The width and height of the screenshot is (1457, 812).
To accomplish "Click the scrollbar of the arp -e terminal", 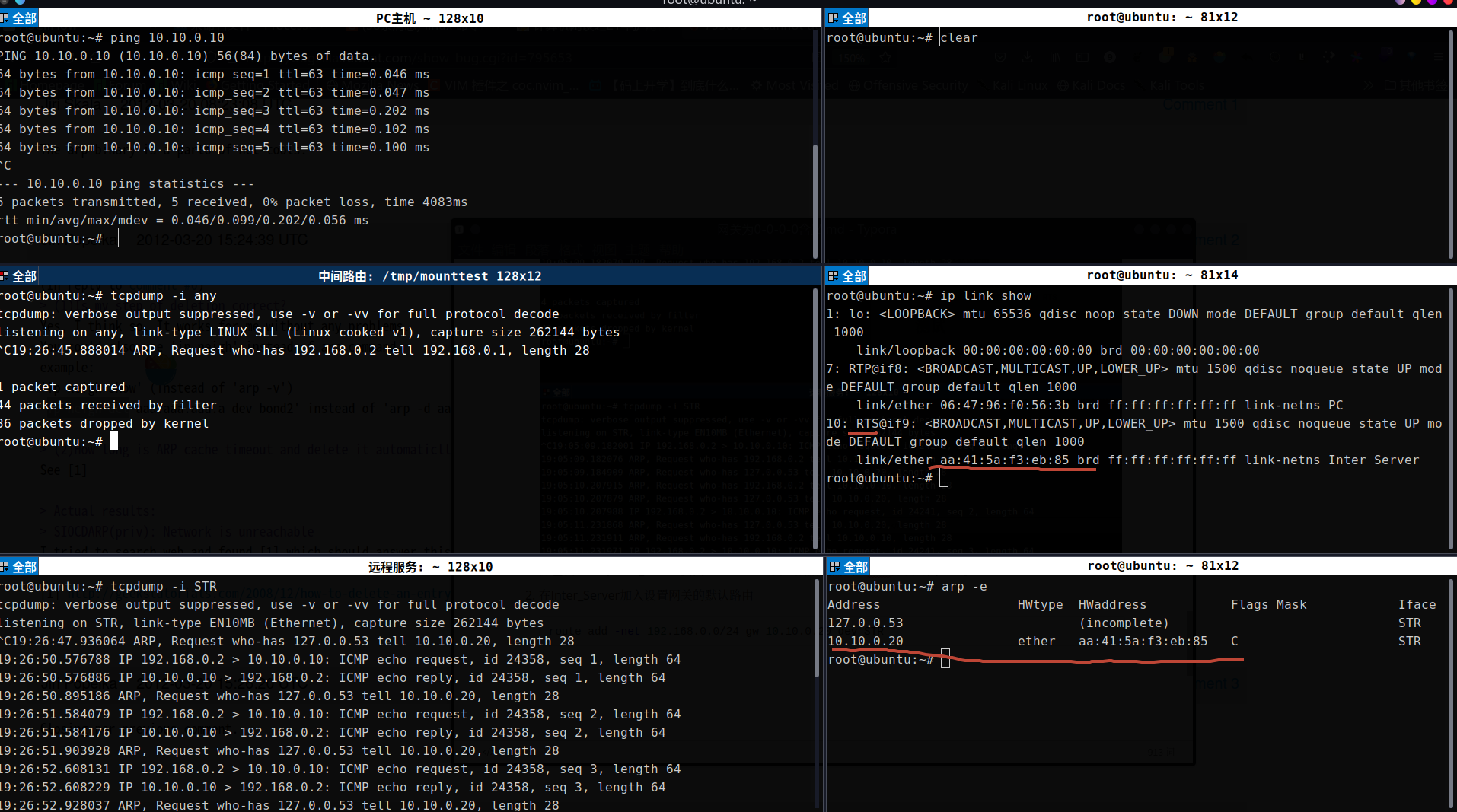I will coord(1451,693).
